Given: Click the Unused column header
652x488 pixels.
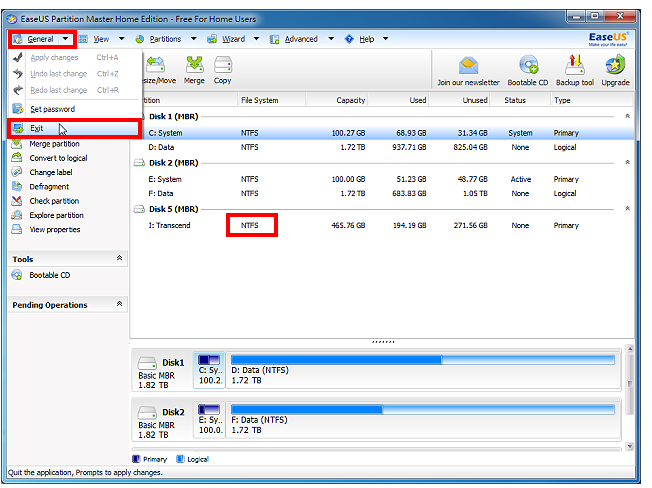Looking at the screenshot, I should (x=460, y=100).
